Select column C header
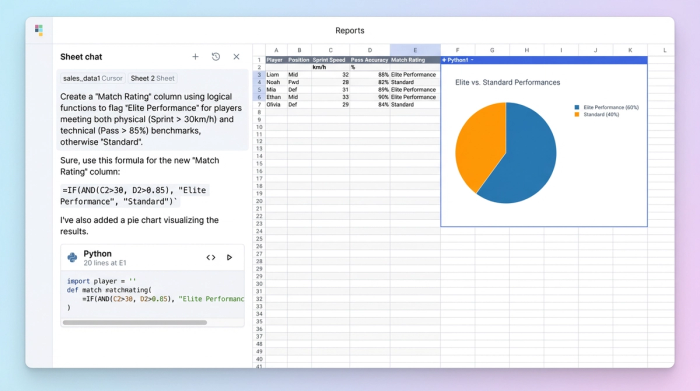 click(x=330, y=50)
